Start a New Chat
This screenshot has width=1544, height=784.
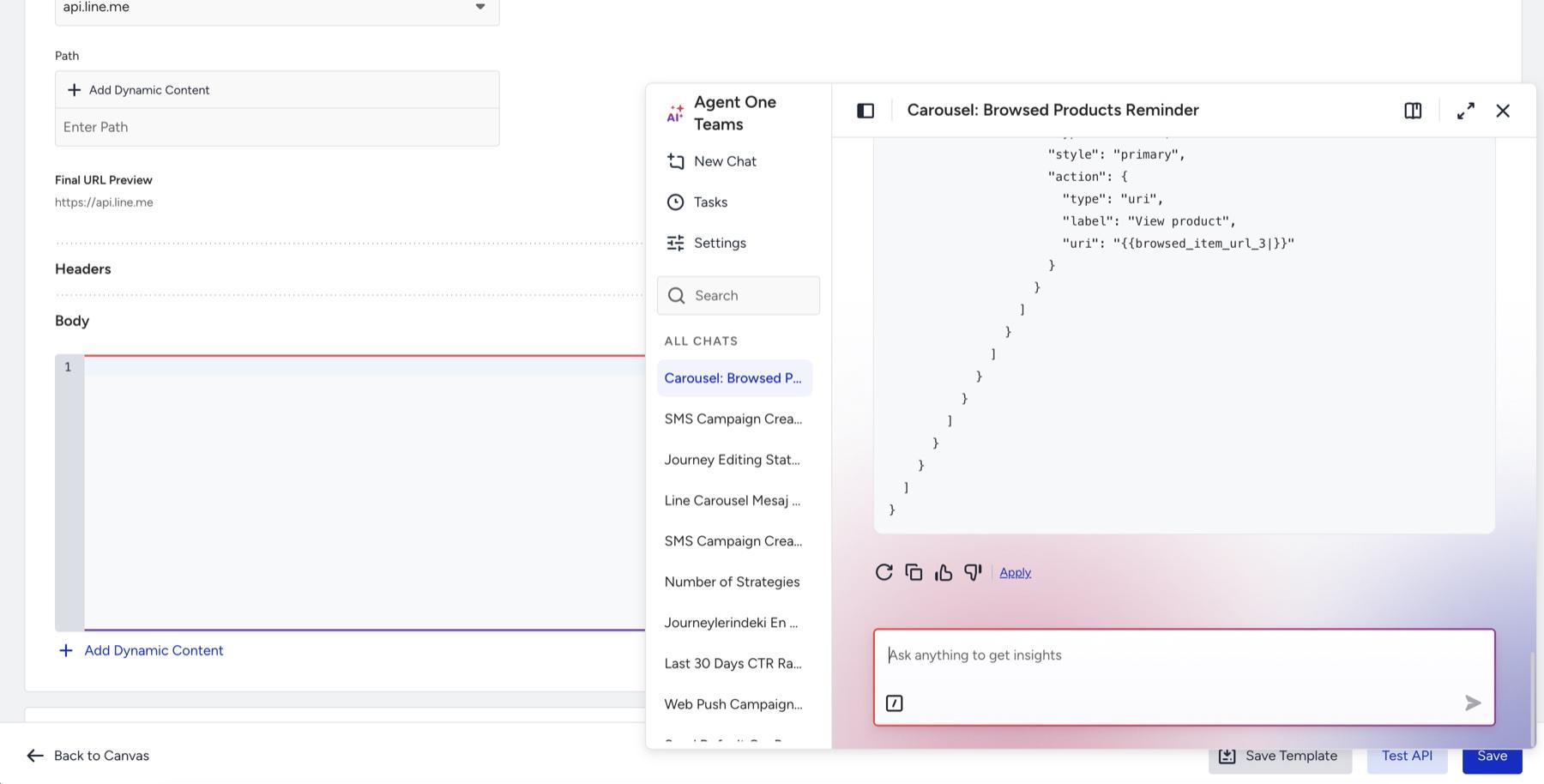point(712,161)
